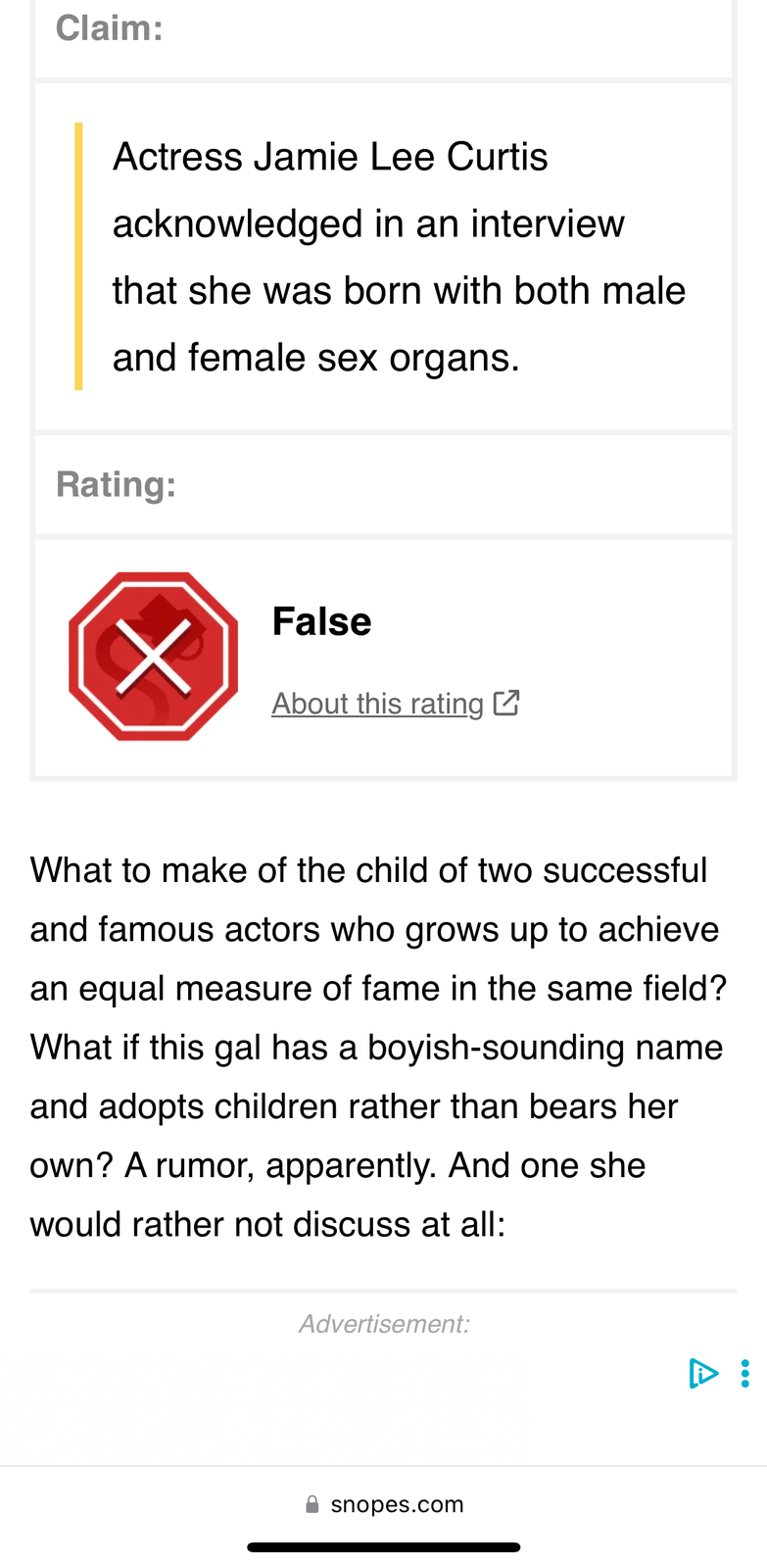Tap the snopes.com address text
This screenshot has height=1568, width=767.
[397, 1504]
